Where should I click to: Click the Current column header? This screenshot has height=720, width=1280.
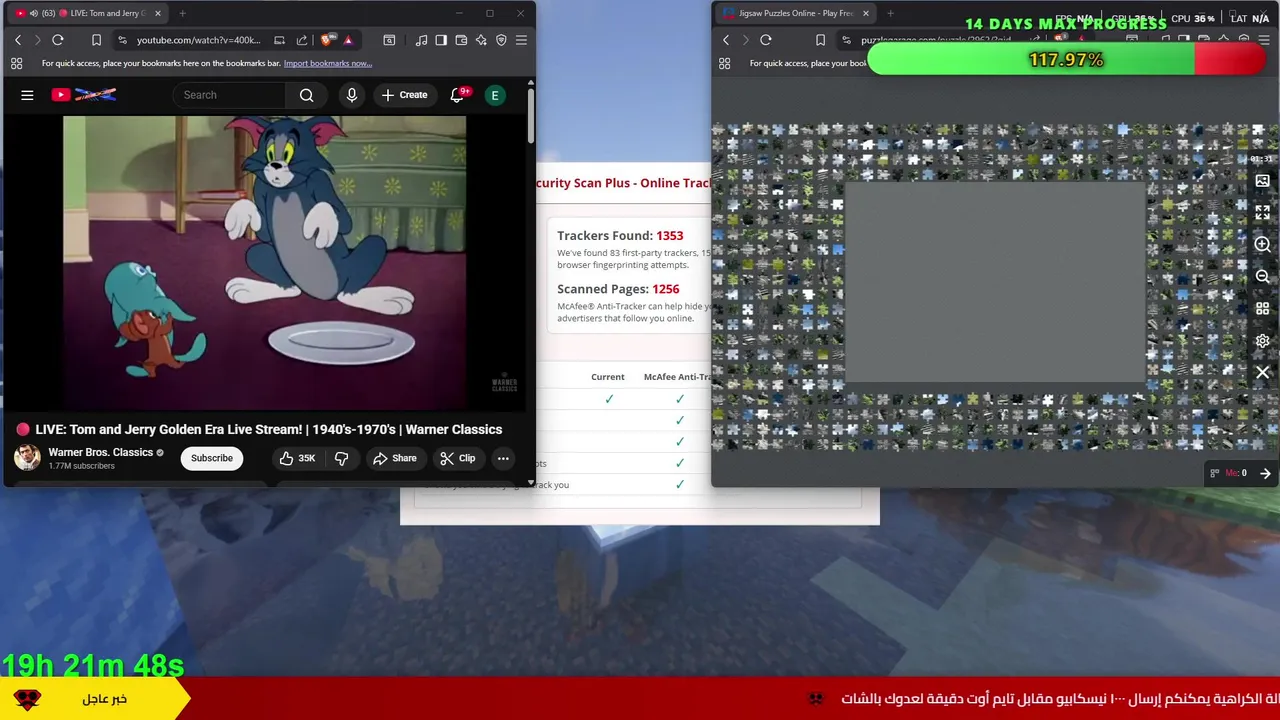(608, 377)
